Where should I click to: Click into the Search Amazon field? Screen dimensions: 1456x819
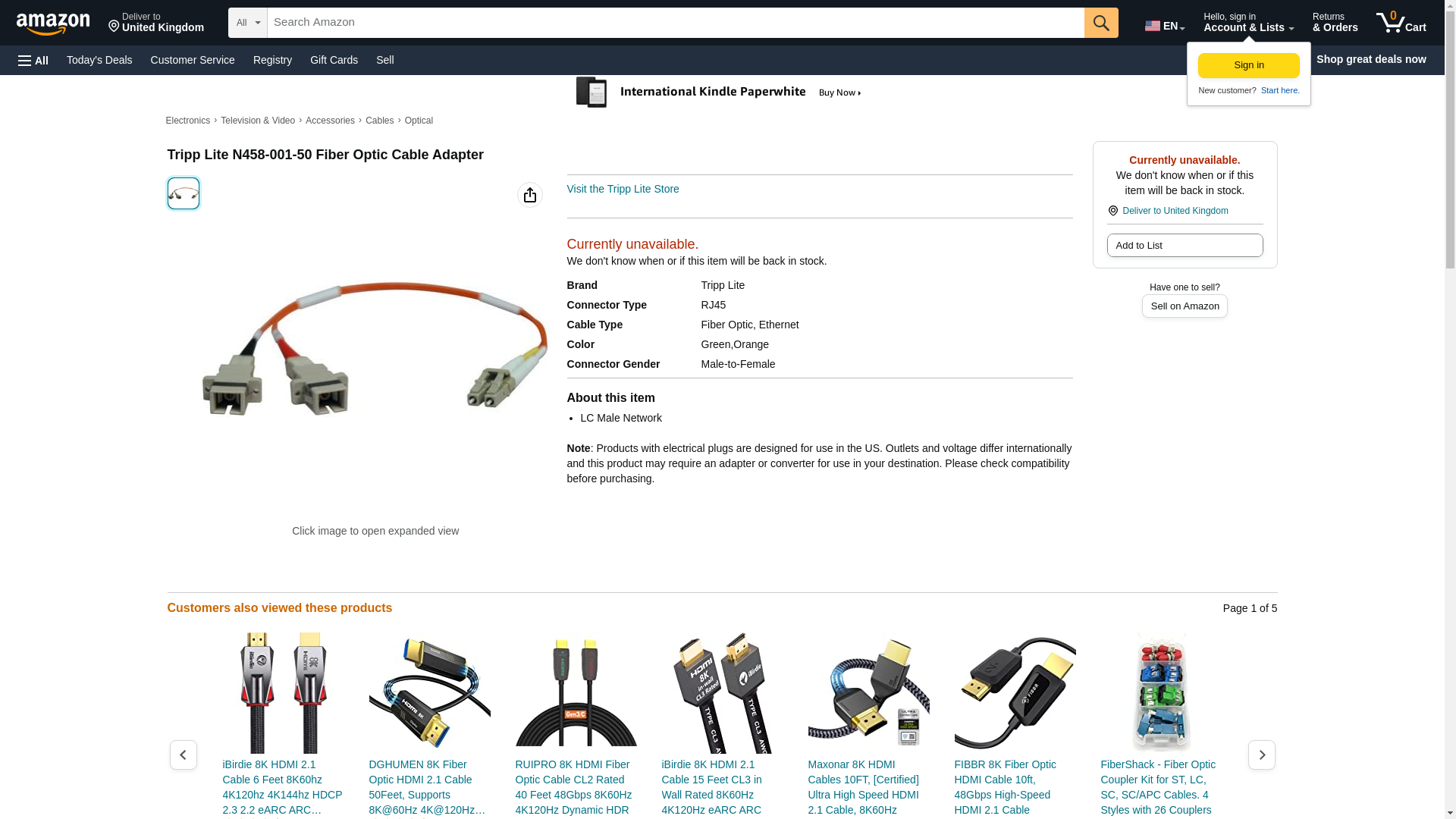pos(675,23)
